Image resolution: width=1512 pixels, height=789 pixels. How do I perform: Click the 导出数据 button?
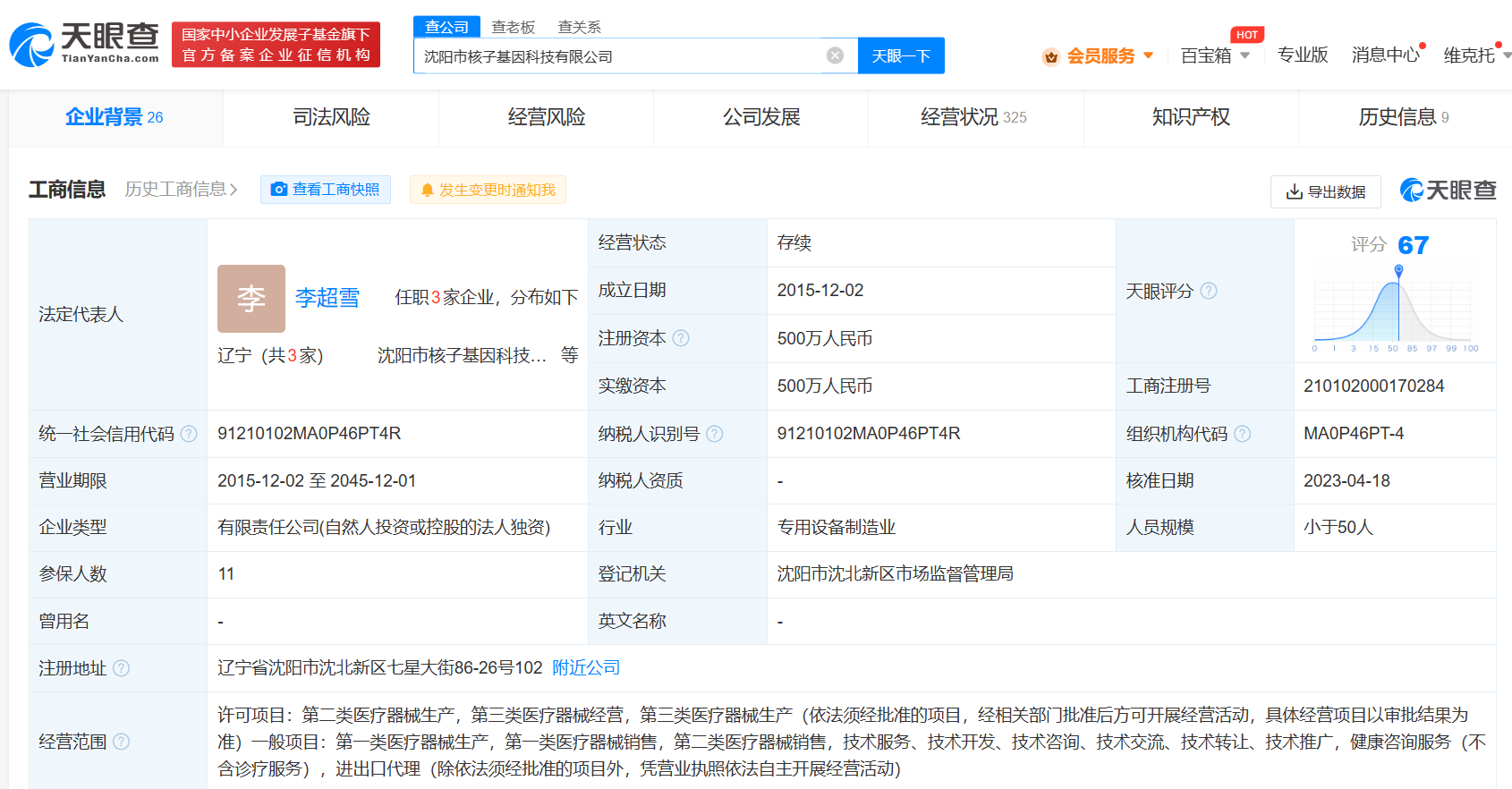[x=1326, y=191]
